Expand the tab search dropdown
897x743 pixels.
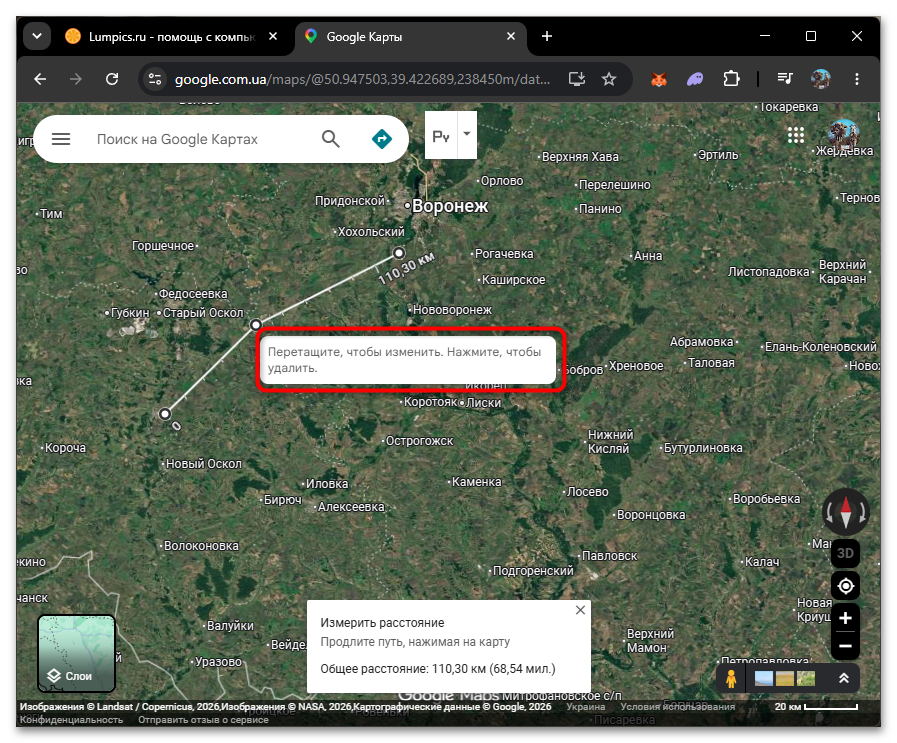[37, 37]
